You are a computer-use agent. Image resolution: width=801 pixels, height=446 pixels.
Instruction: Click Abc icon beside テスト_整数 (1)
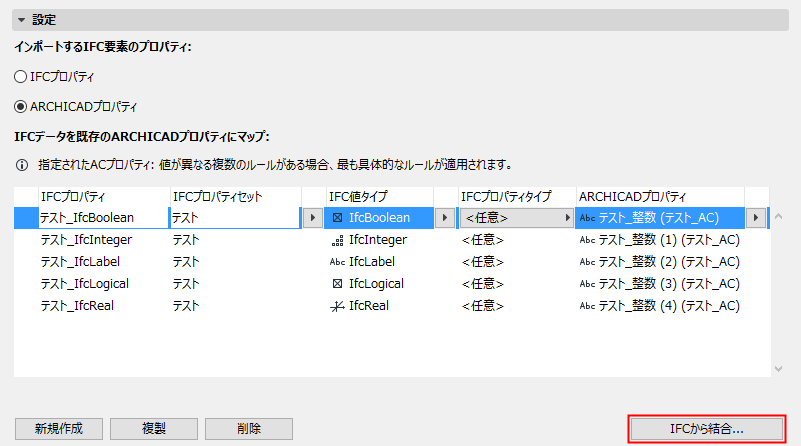coord(587,240)
